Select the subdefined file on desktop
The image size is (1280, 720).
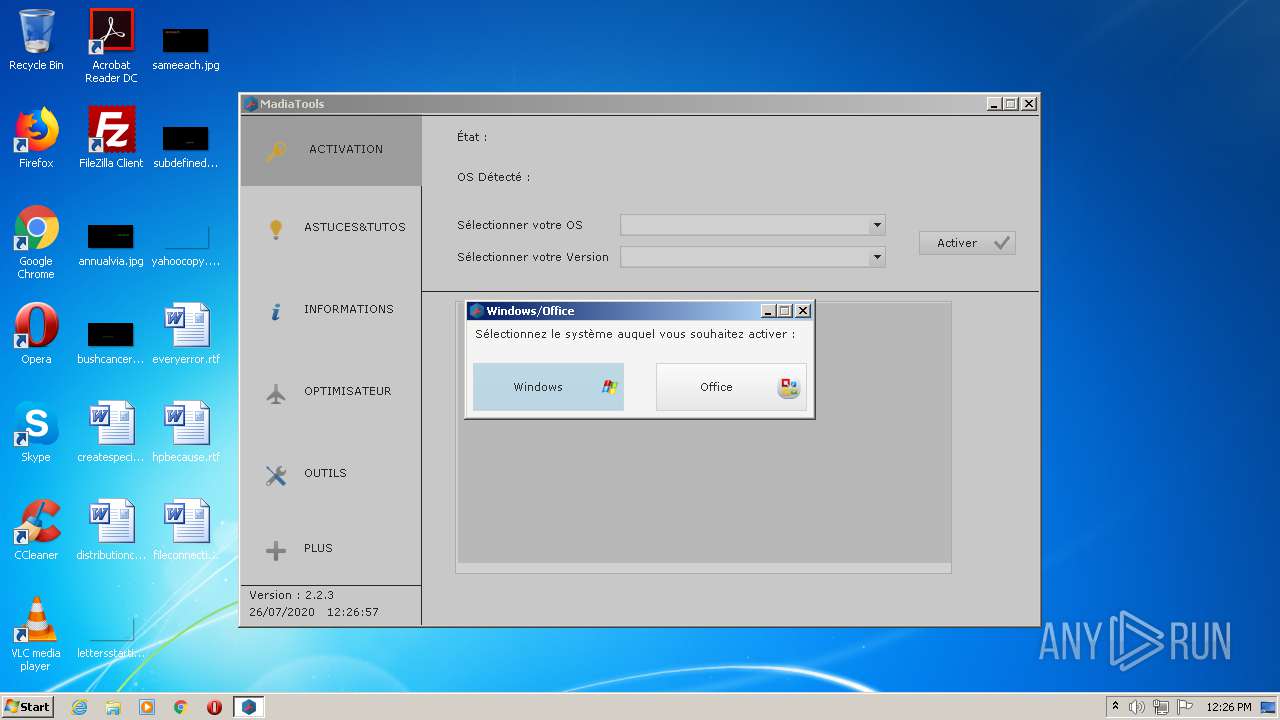click(x=186, y=146)
